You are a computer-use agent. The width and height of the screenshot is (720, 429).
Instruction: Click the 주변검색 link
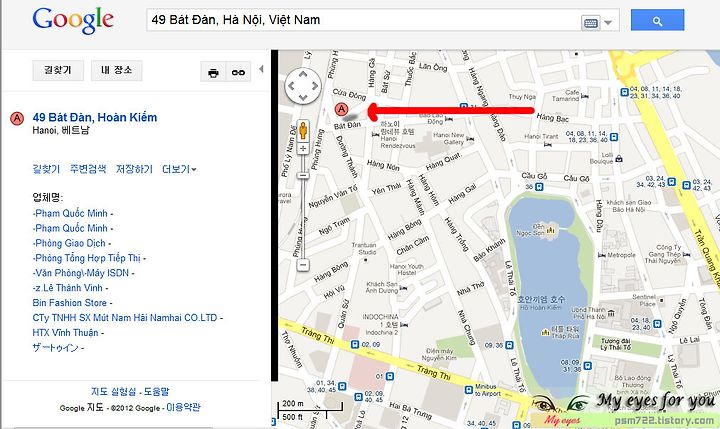tap(88, 169)
